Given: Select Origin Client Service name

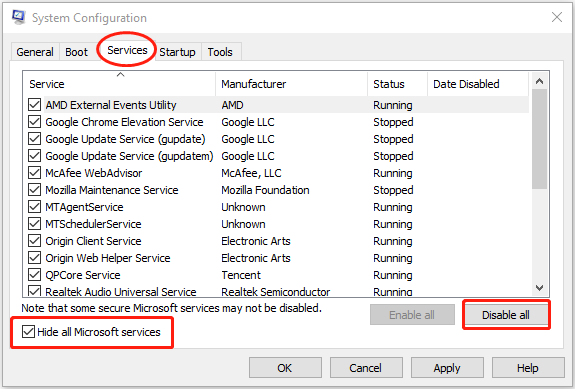Looking at the screenshot, I should point(93,241).
